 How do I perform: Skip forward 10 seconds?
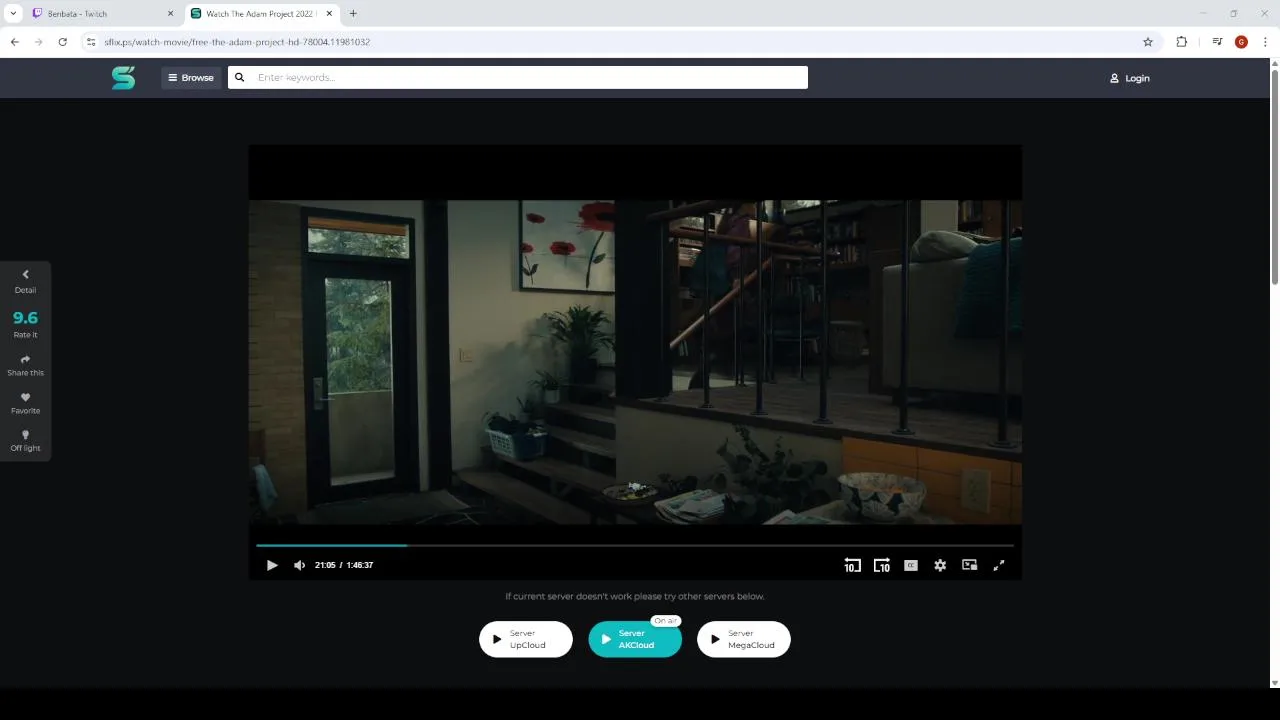tap(881, 565)
